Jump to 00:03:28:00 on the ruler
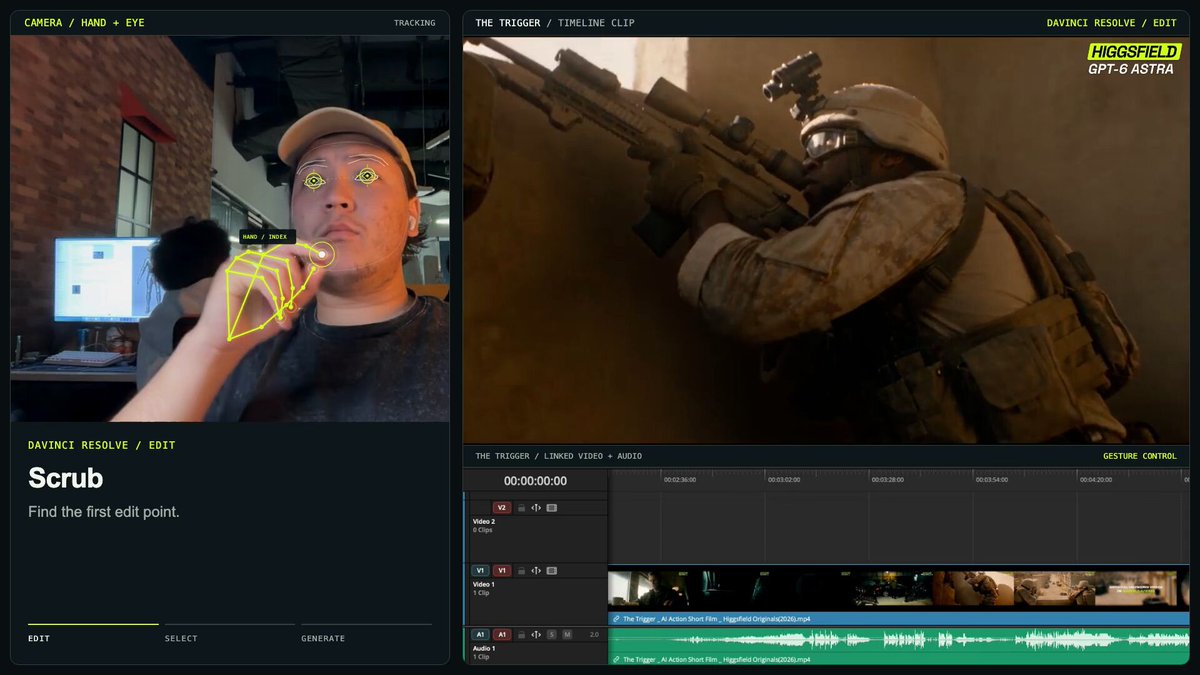The height and width of the screenshot is (675, 1200). pyautogui.click(x=888, y=479)
